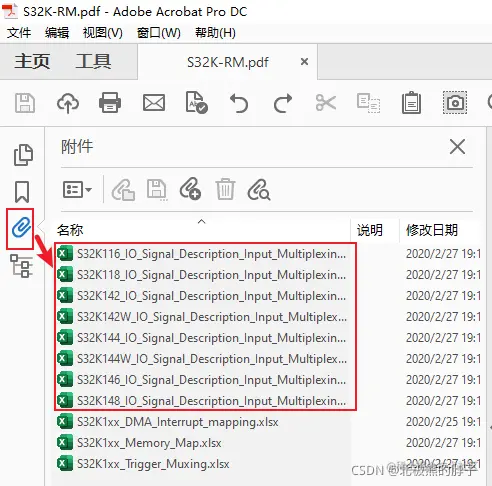Click the Save file icon in toolbar
The image size is (492, 486).
[25, 103]
